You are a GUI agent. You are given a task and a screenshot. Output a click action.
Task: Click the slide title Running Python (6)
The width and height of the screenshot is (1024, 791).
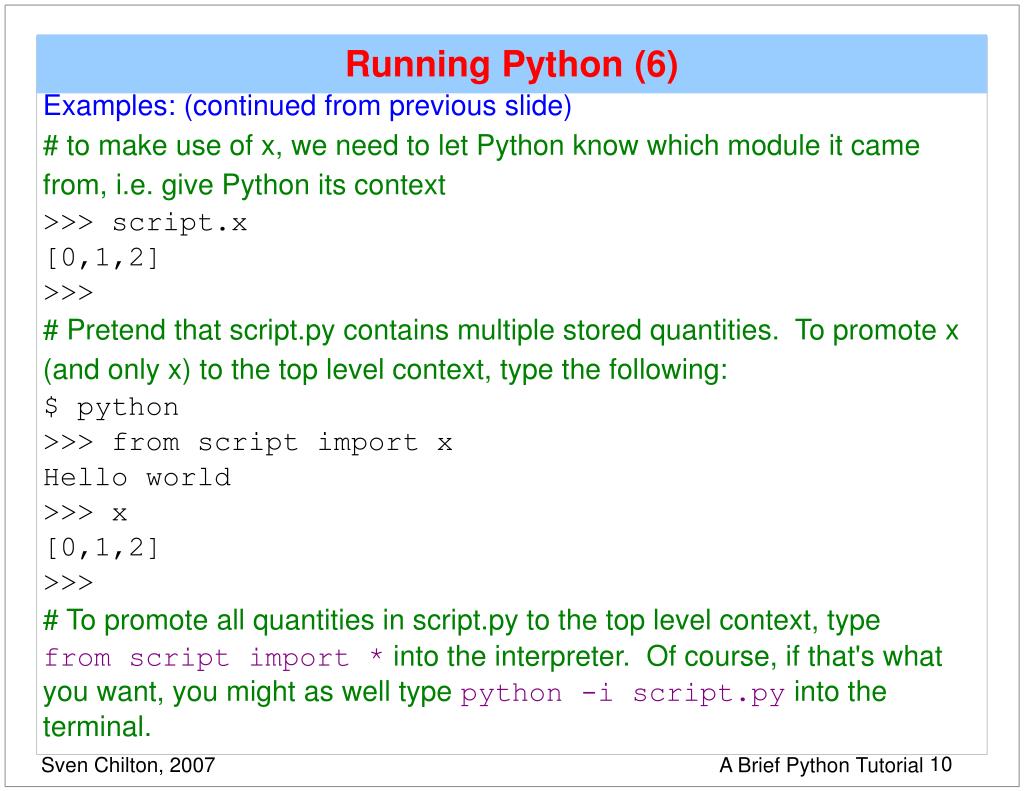click(511, 65)
